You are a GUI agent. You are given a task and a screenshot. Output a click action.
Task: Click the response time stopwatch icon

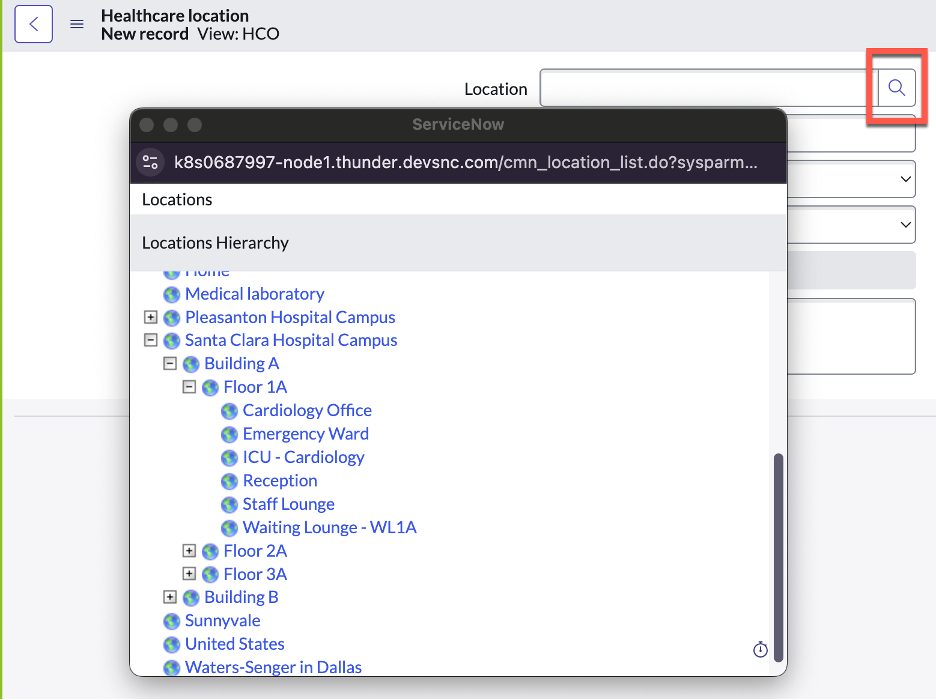coord(760,649)
